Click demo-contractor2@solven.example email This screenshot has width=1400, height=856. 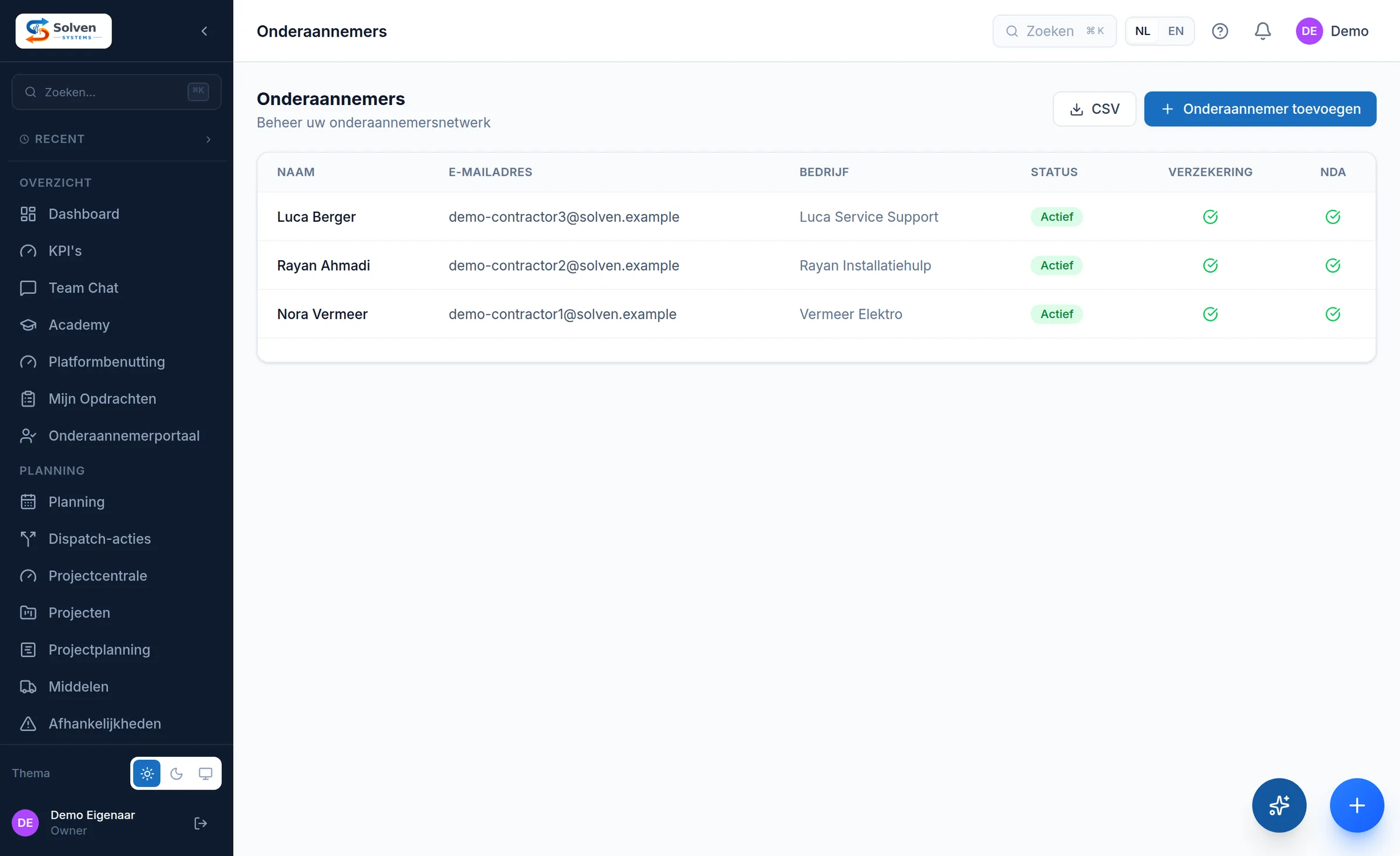(x=563, y=265)
